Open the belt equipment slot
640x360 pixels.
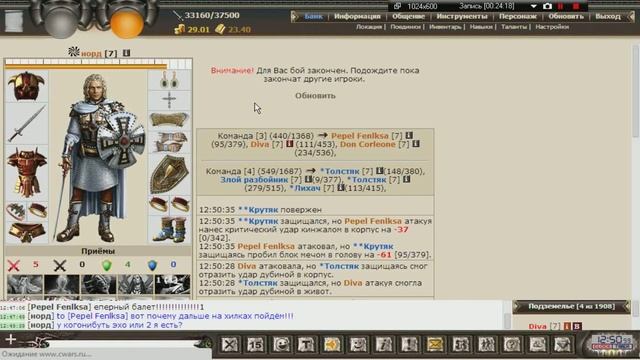[27, 233]
